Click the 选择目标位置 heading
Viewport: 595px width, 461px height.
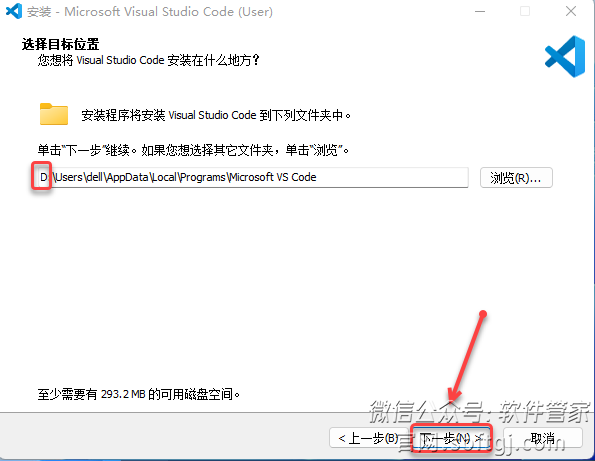(x=60, y=44)
